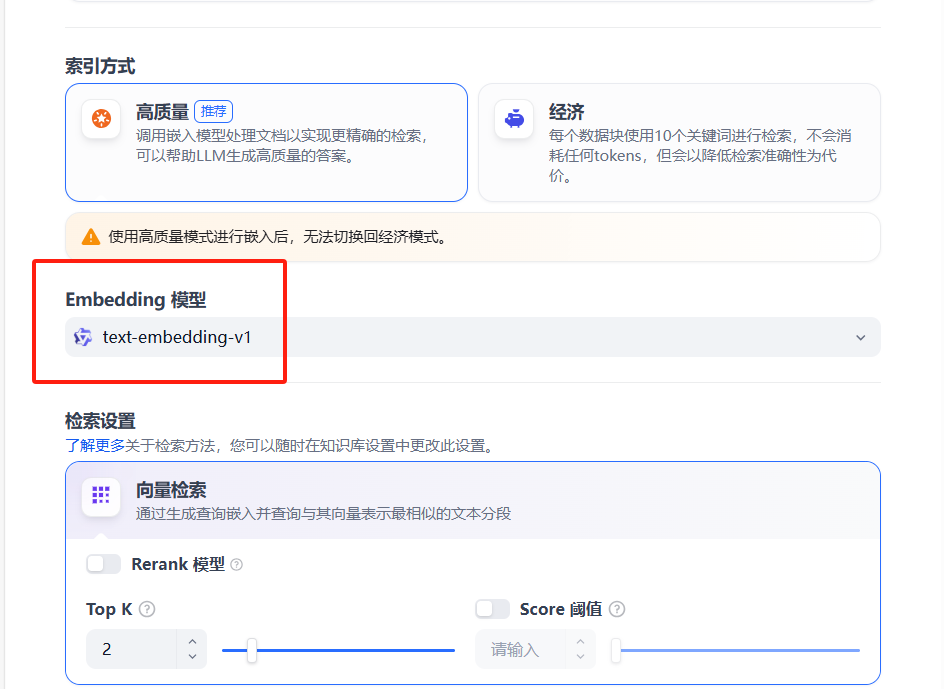Click the Score 阈值 slider handle
This screenshot has width=944, height=689.
pyautogui.click(x=616, y=650)
